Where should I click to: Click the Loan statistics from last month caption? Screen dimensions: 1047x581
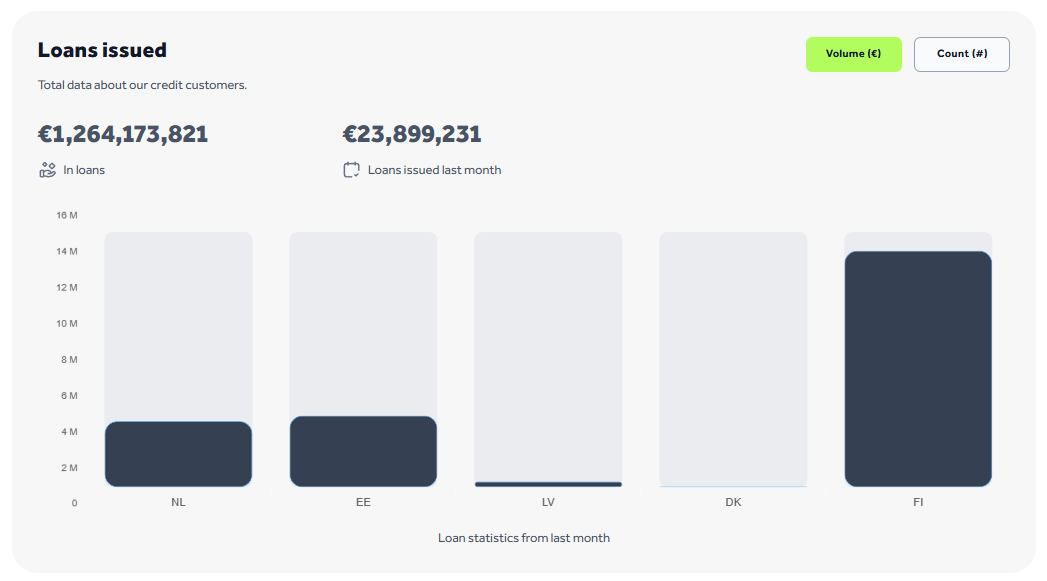tap(523, 538)
